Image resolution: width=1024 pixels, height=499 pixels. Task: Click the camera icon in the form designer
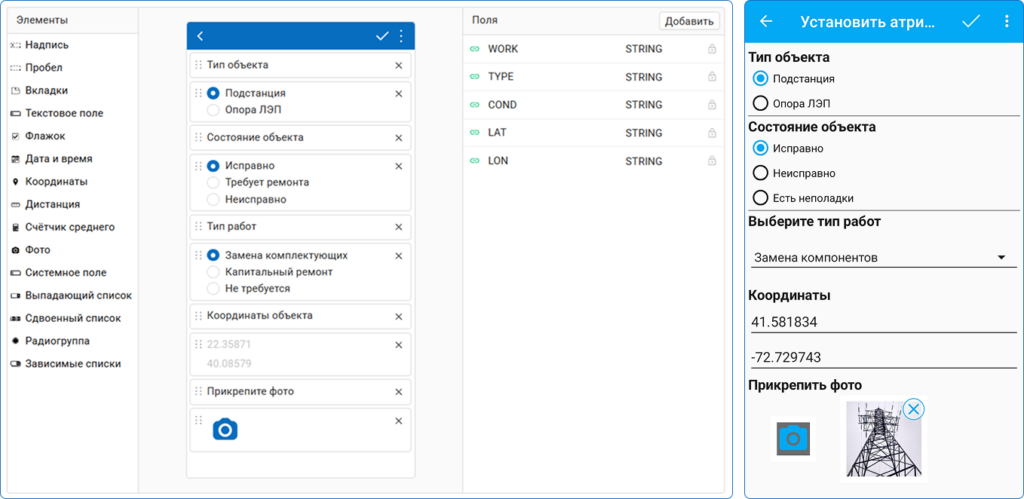(x=225, y=430)
